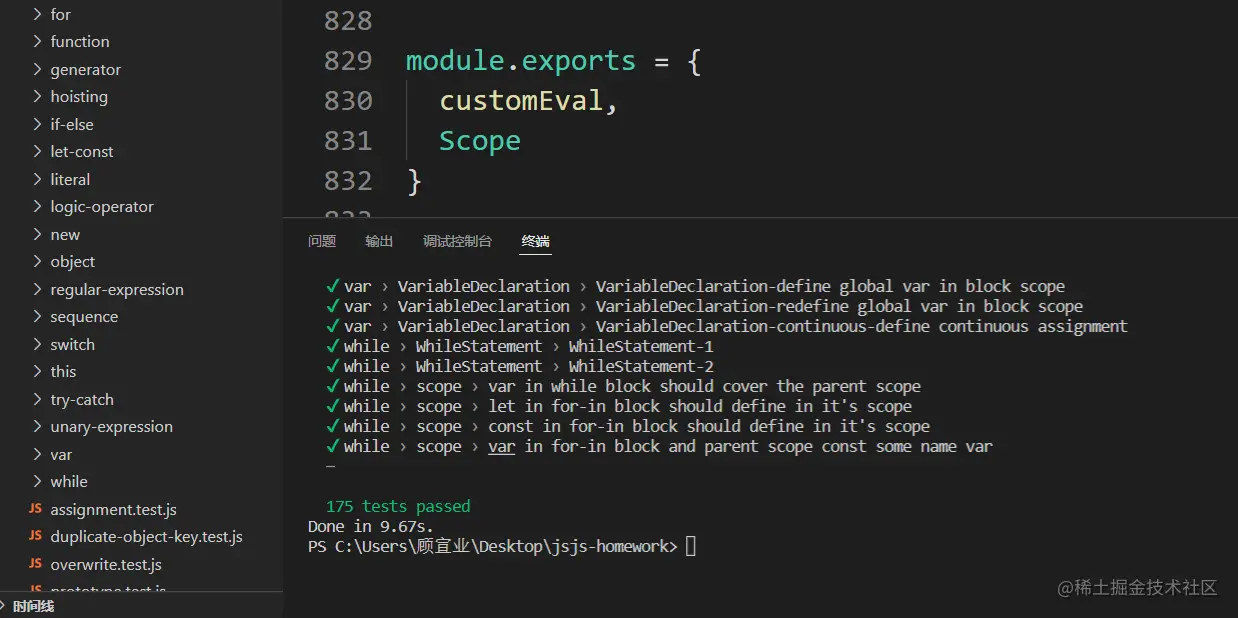Open the 'regular-expression' folder
The width and height of the screenshot is (1238, 618).
(117, 289)
